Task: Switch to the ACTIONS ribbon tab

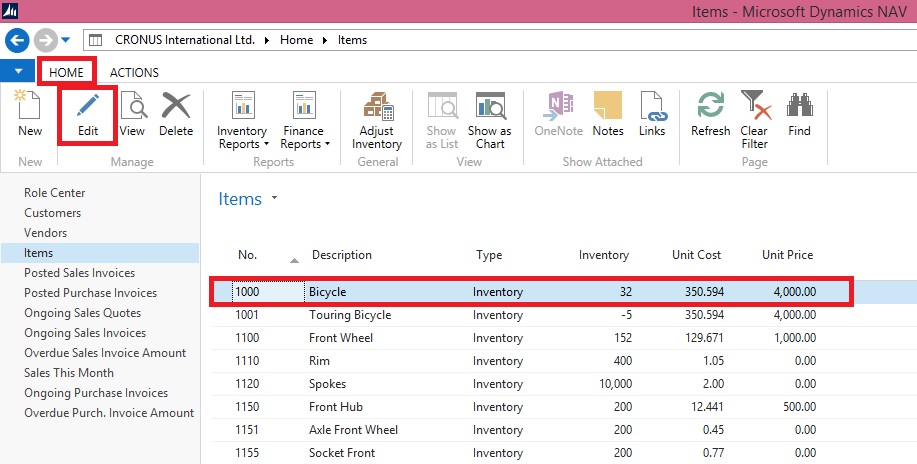Action: (134, 72)
